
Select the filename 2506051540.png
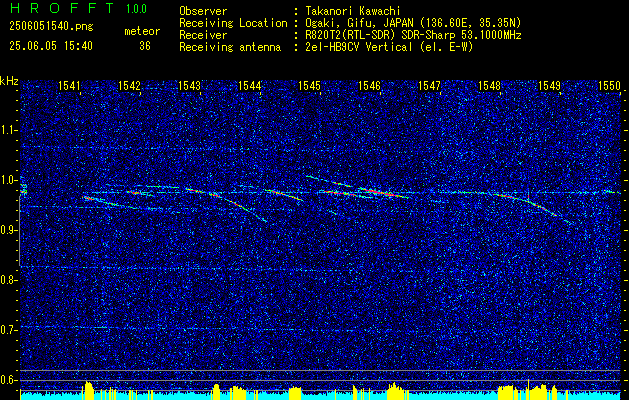51,27
